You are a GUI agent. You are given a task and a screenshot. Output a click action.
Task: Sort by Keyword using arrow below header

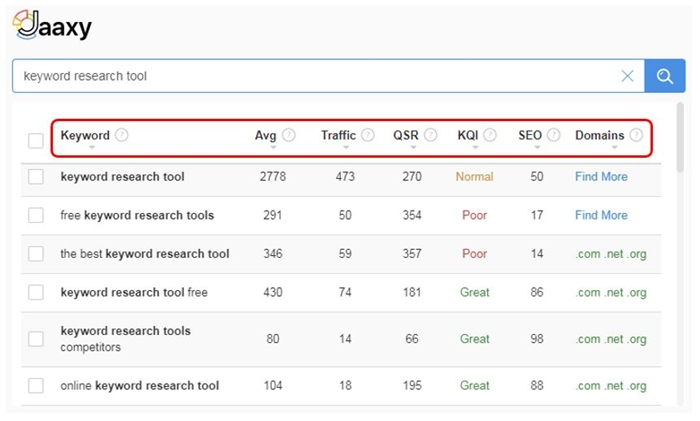coord(92,147)
